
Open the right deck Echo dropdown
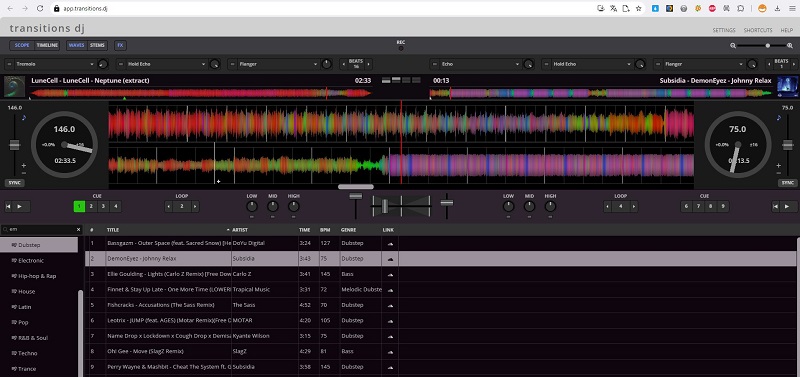coord(480,64)
